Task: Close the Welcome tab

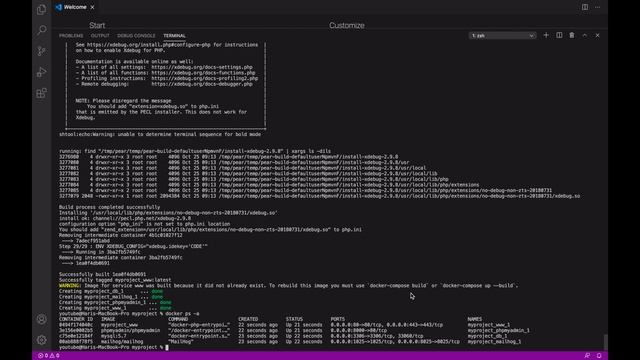Action: tap(92, 7)
